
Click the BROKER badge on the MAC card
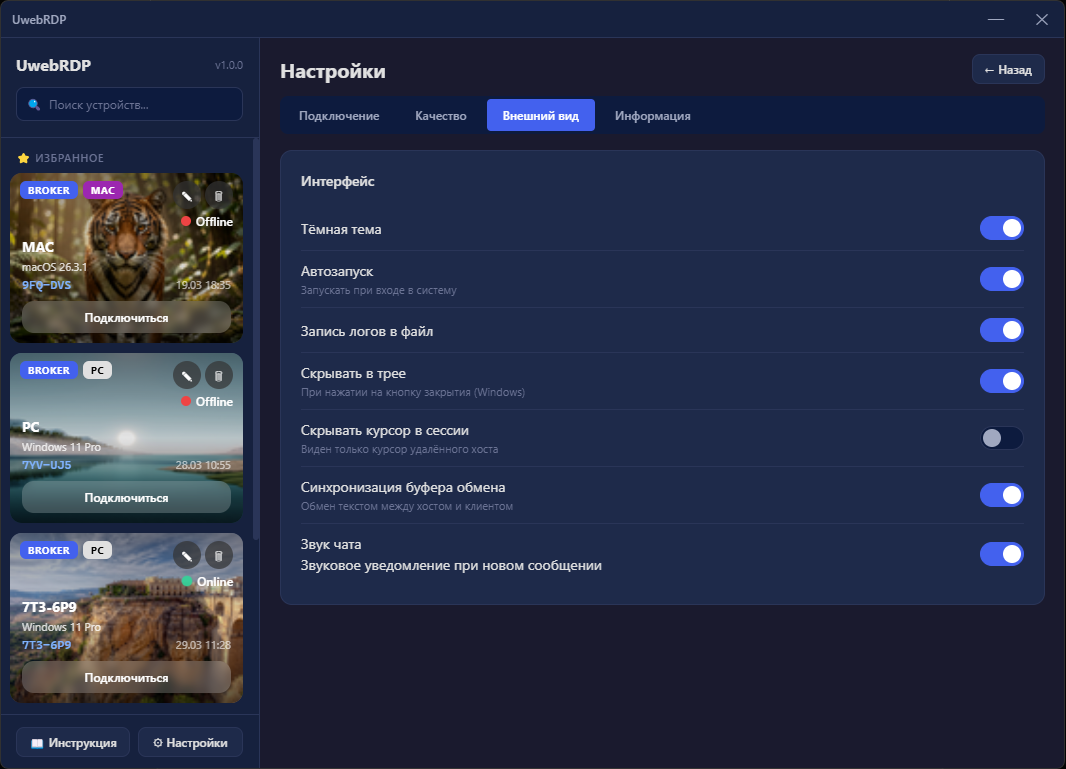click(49, 190)
